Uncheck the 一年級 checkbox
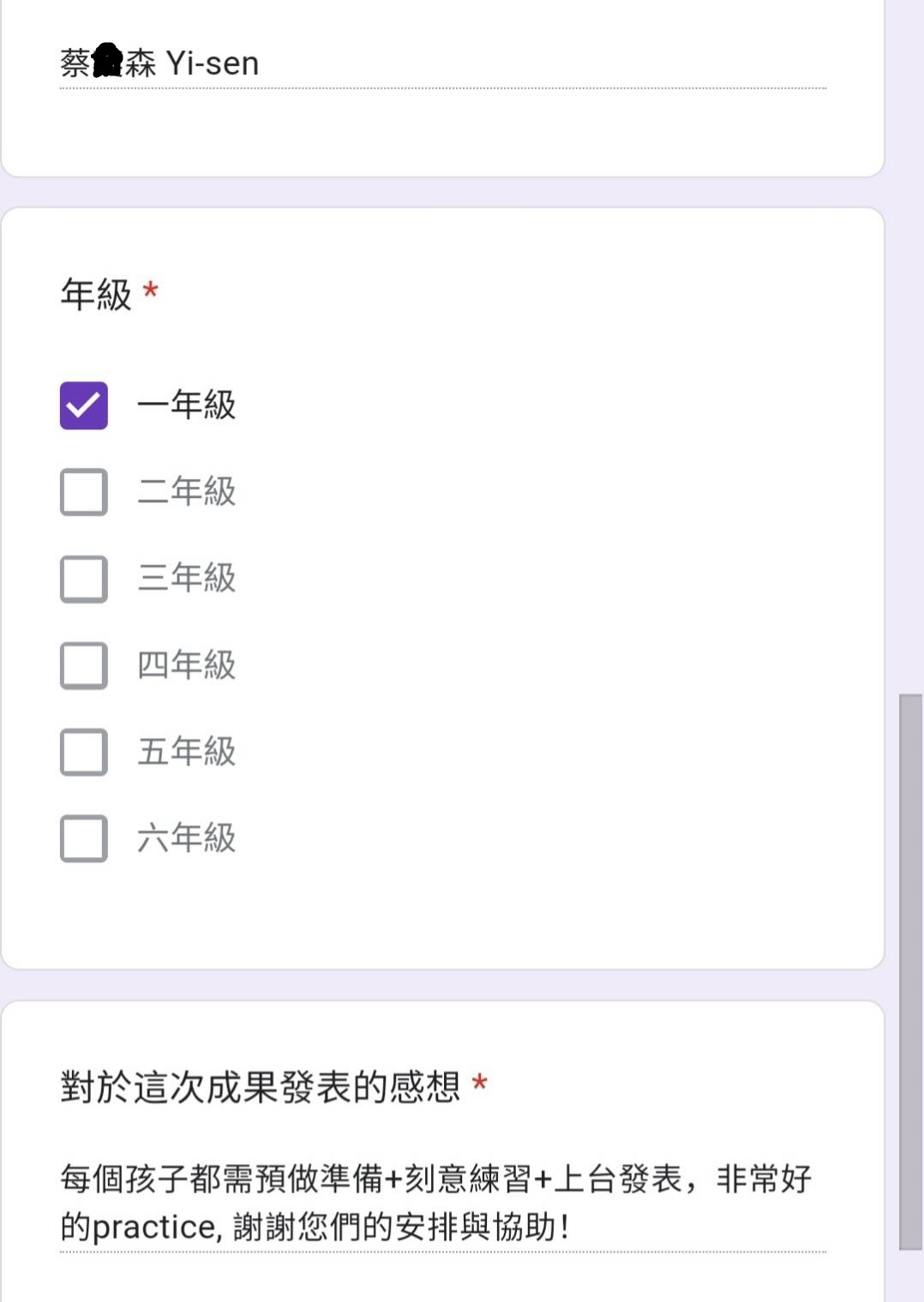Screen dimensions: 924x1302 pos(84,405)
